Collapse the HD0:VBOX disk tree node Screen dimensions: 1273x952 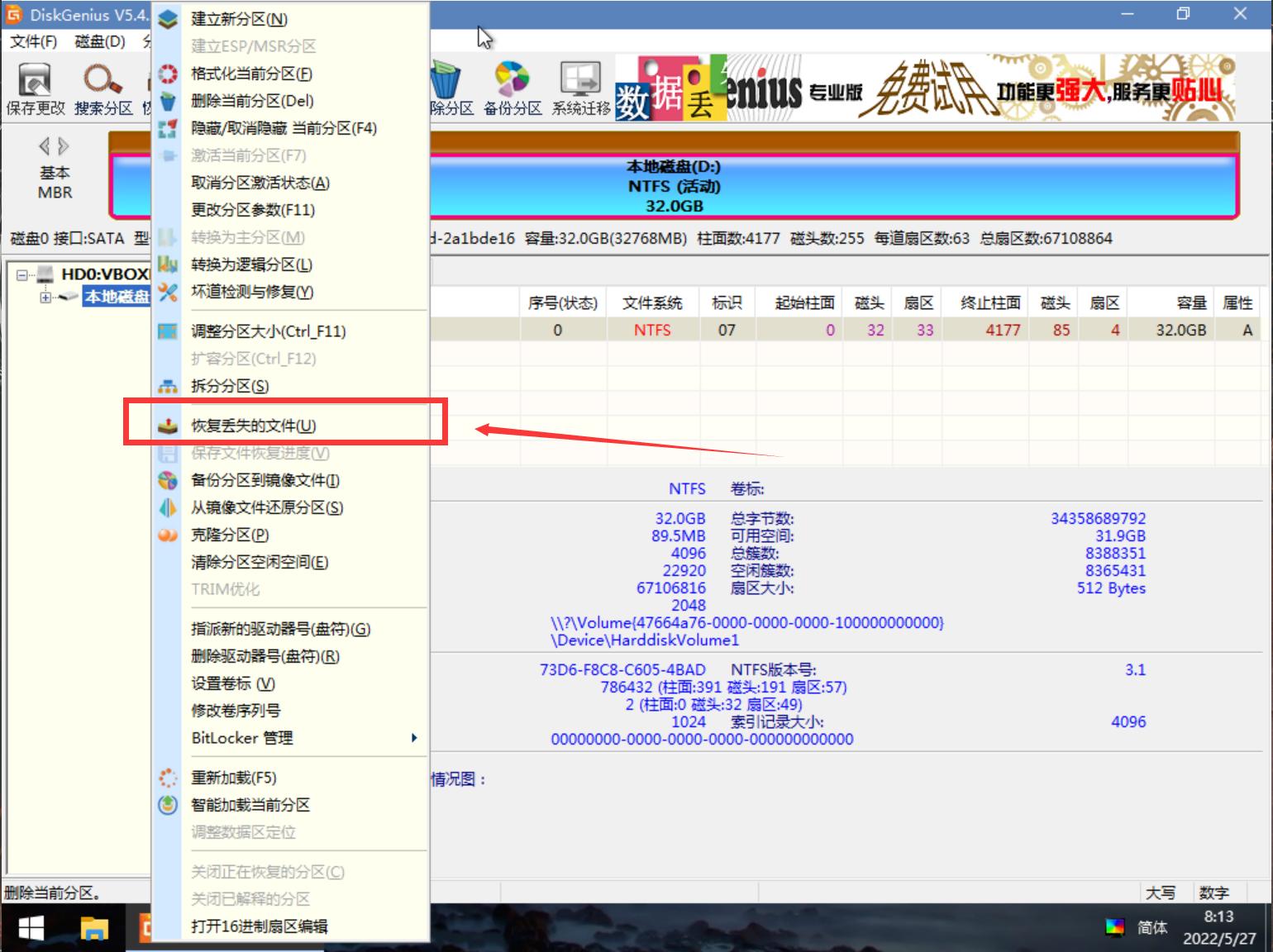coord(21,274)
